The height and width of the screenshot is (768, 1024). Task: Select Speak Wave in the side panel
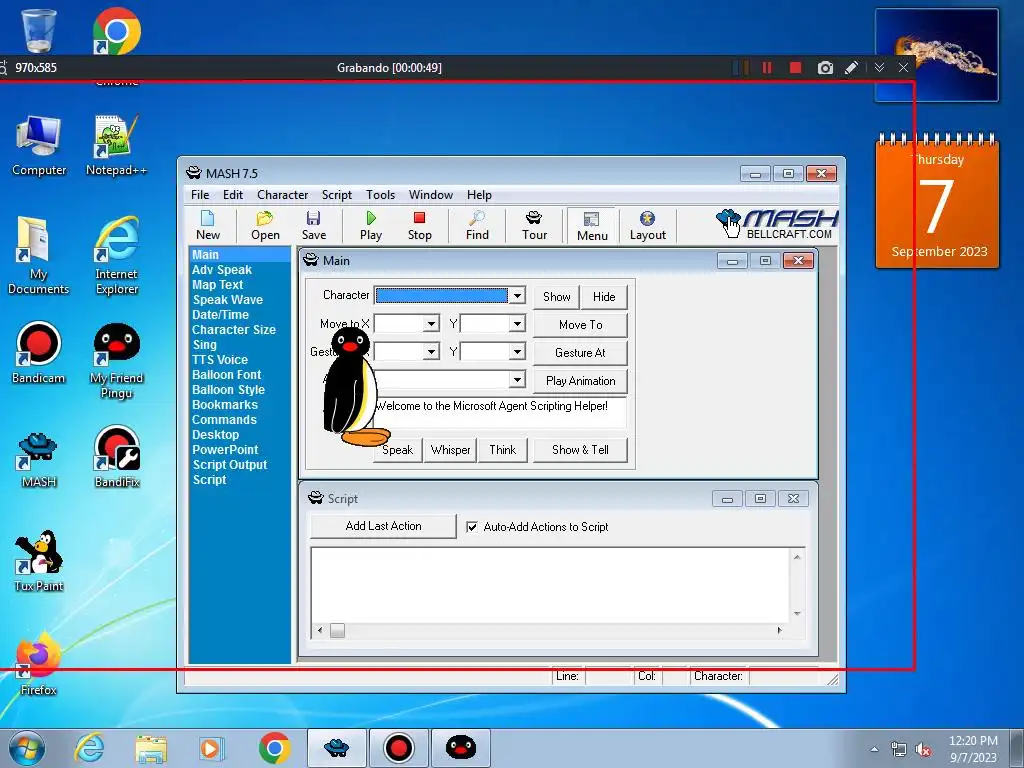pos(227,300)
